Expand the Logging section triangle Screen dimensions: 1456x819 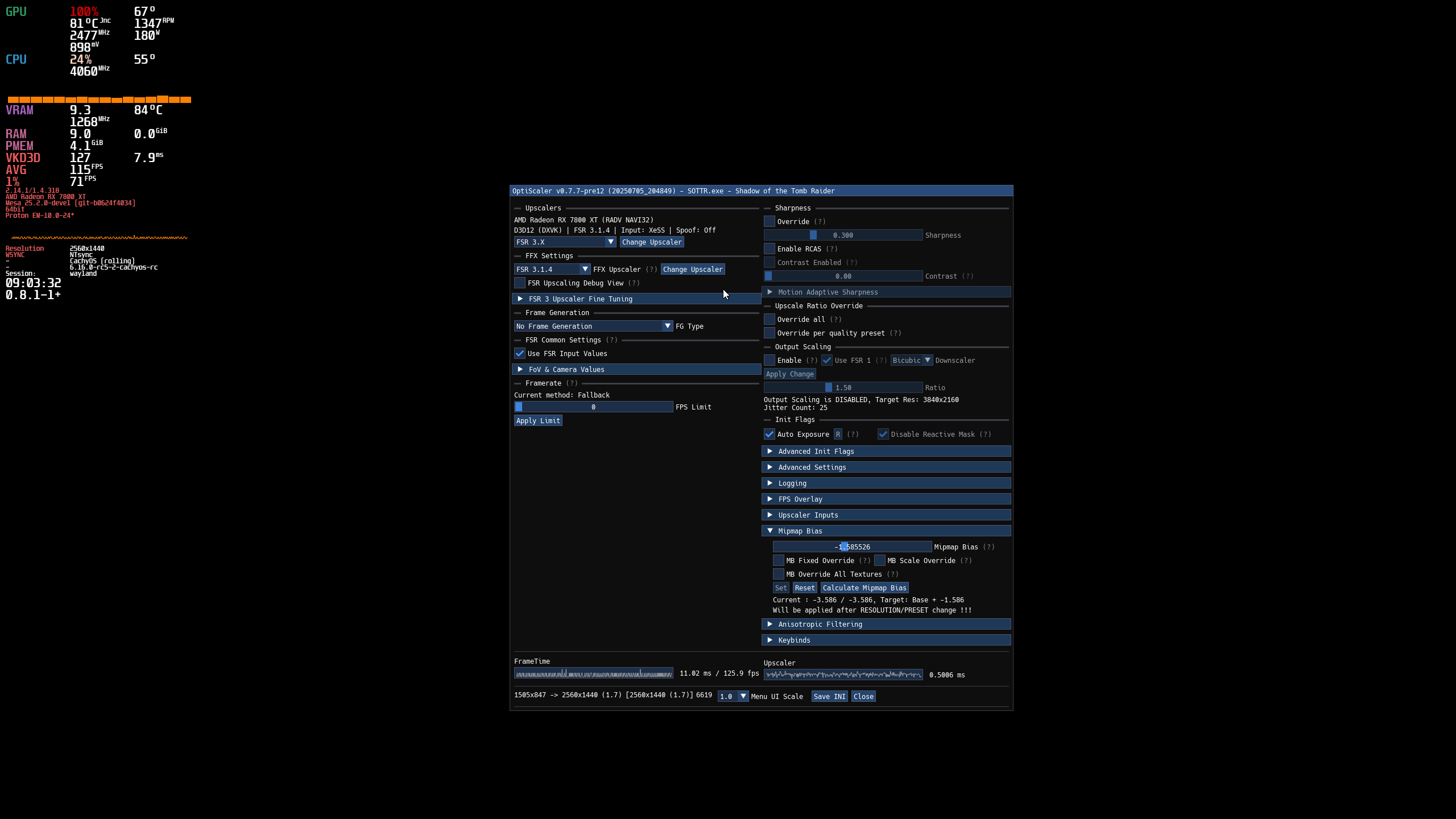[770, 483]
